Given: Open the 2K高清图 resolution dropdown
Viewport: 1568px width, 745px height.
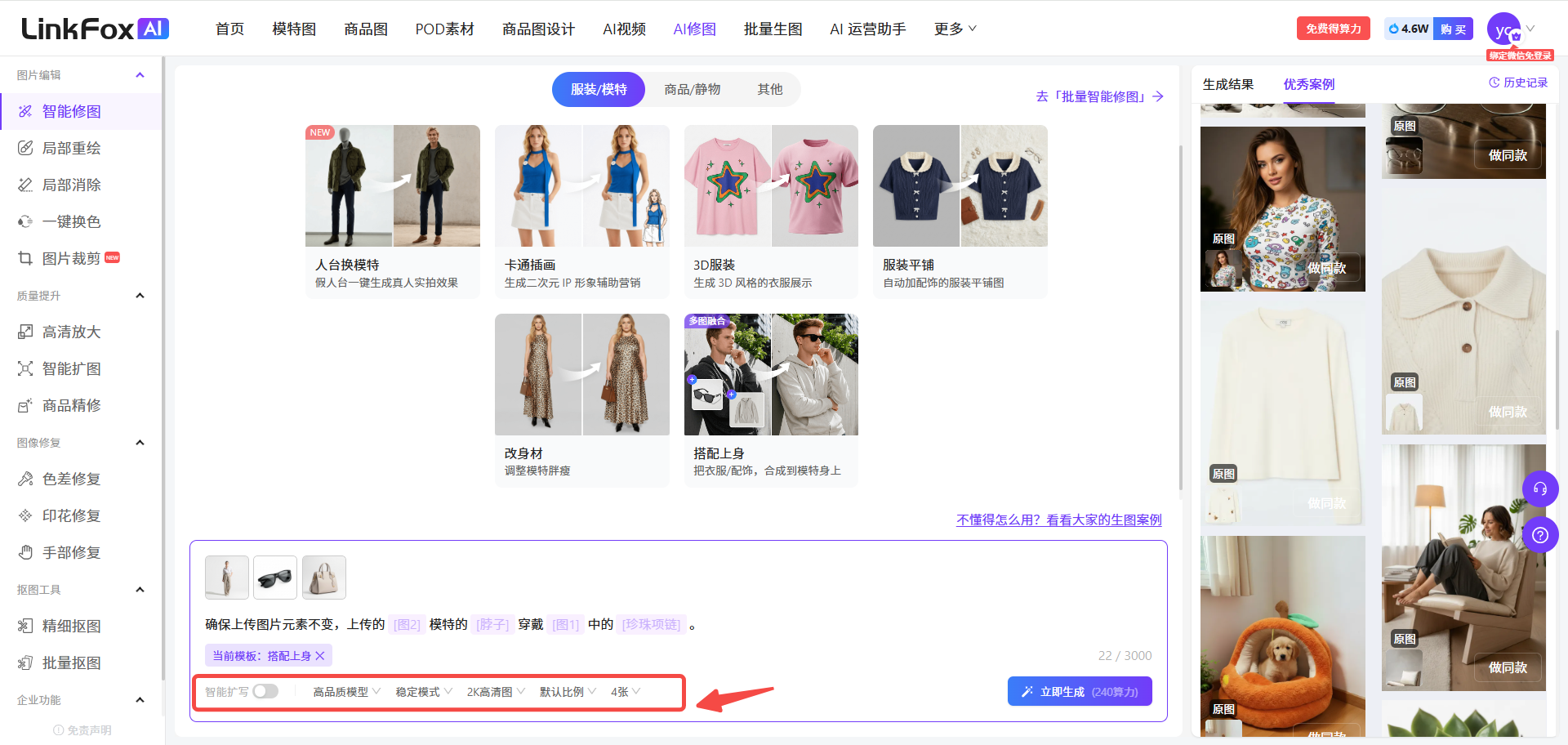Looking at the screenshot, I should (496, 692).
